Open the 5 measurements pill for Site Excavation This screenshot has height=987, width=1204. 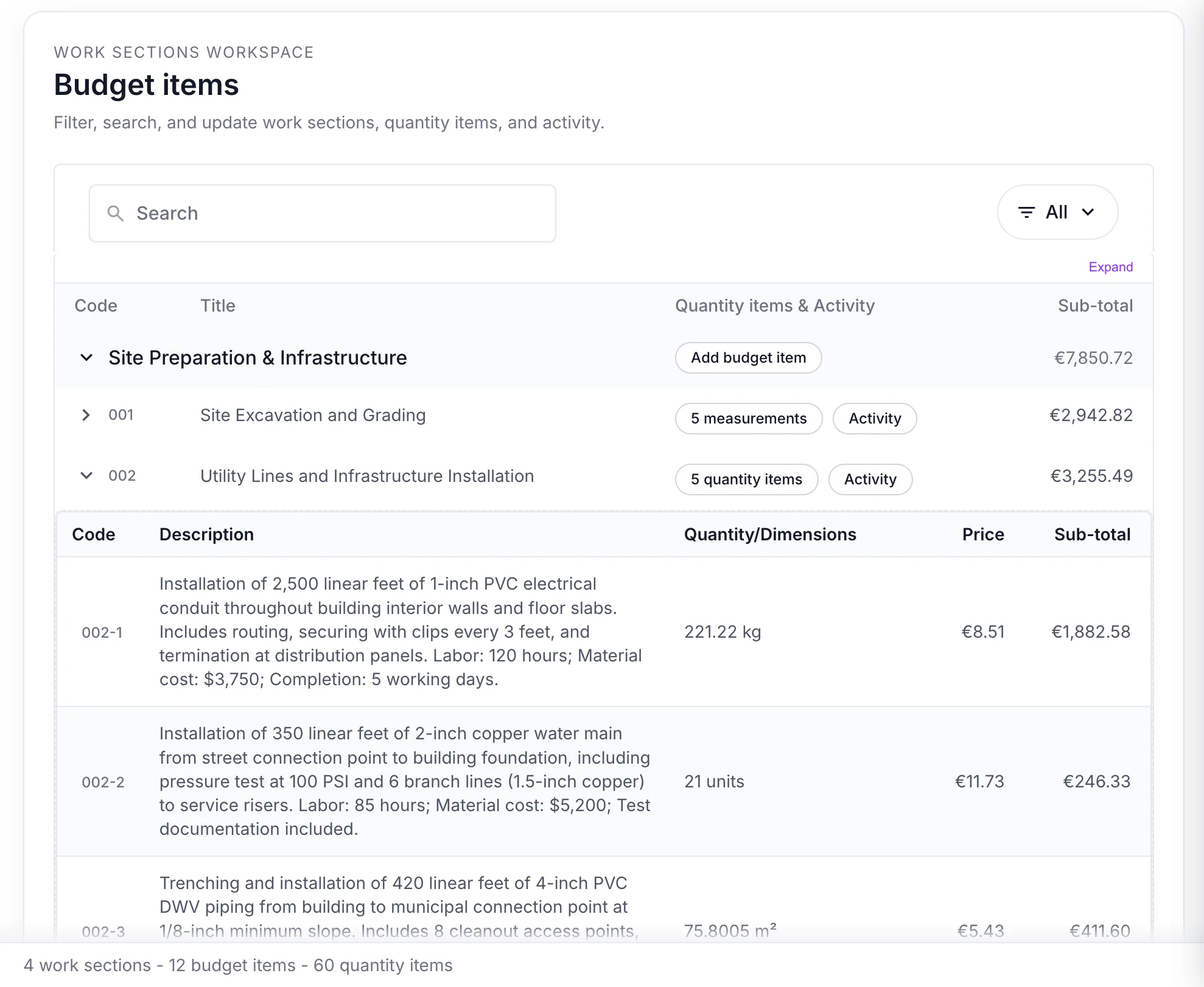click(x=748, y=419)
